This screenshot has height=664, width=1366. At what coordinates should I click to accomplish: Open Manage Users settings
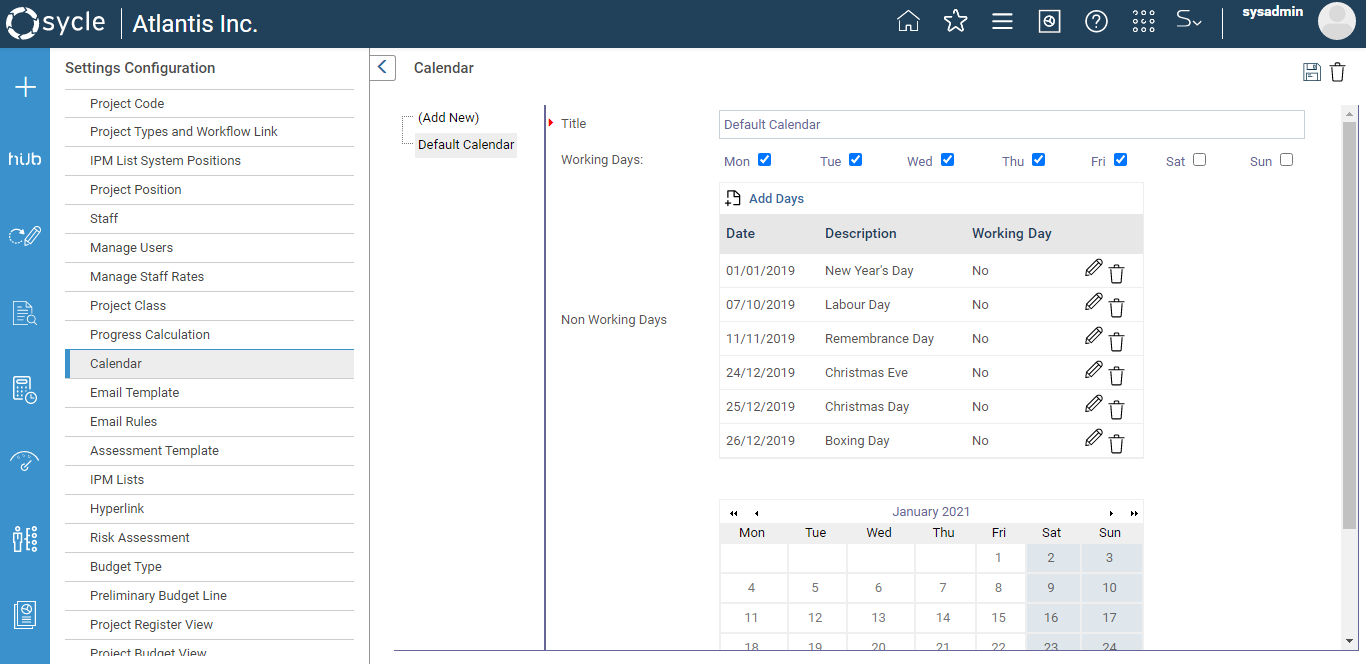point(209,247)
